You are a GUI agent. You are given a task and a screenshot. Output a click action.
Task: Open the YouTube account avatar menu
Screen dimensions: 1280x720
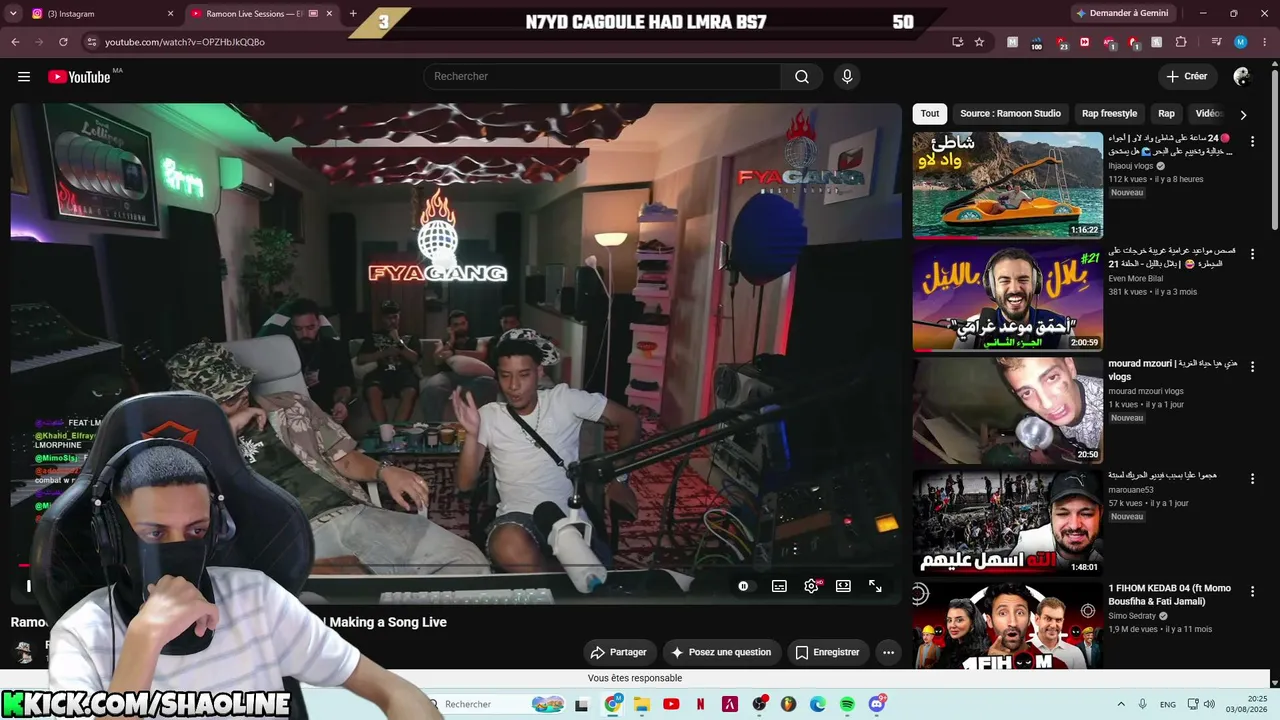(x=1242, y=77)
